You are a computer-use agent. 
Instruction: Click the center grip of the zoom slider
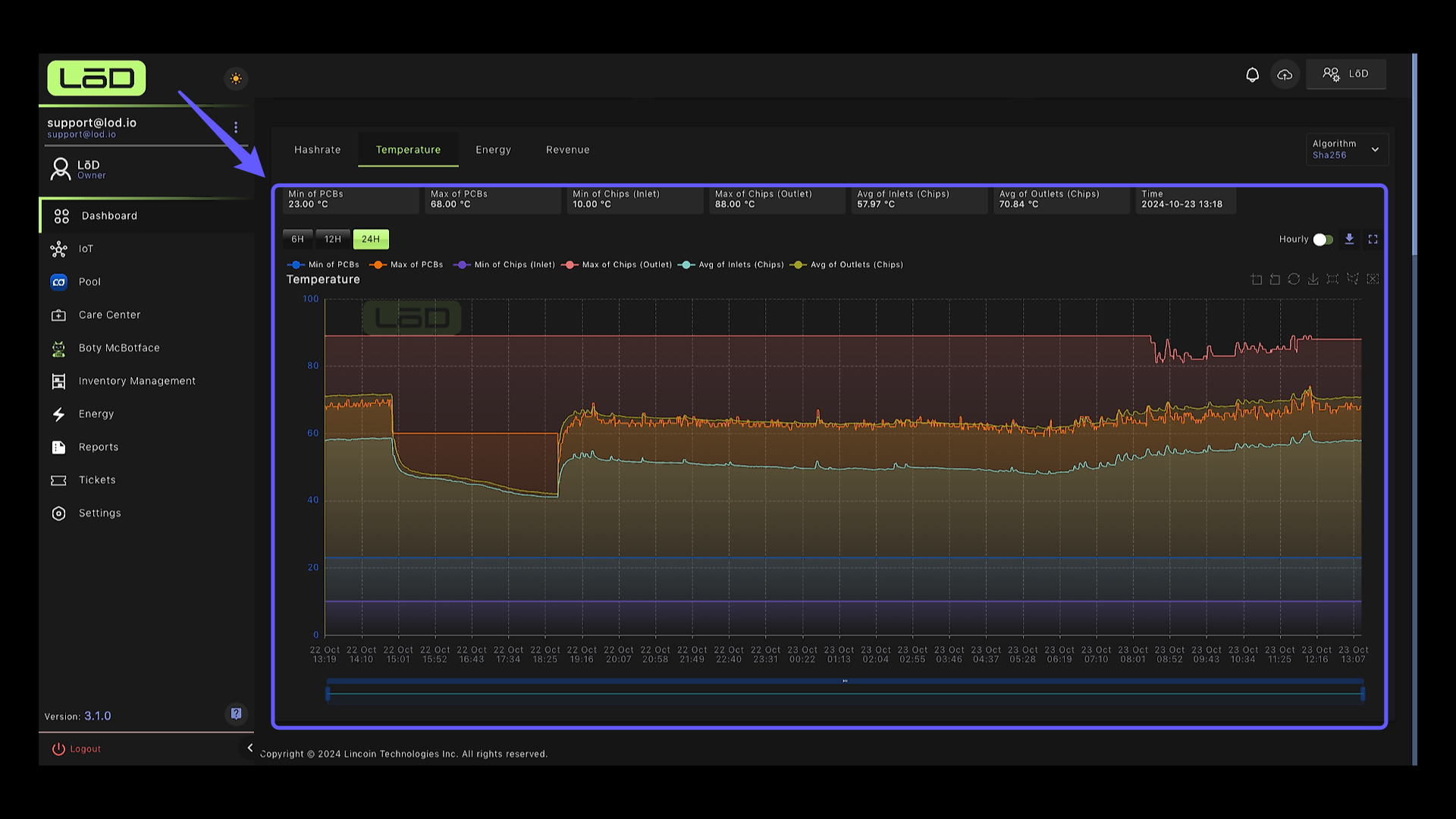pyautogui.click(x=845, y=681)
